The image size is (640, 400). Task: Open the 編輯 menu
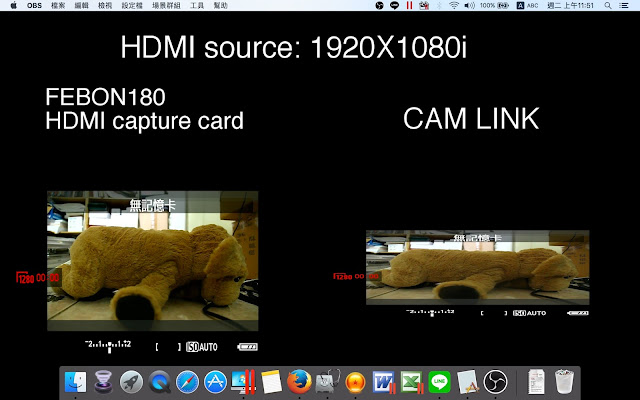tap(82, 5)
